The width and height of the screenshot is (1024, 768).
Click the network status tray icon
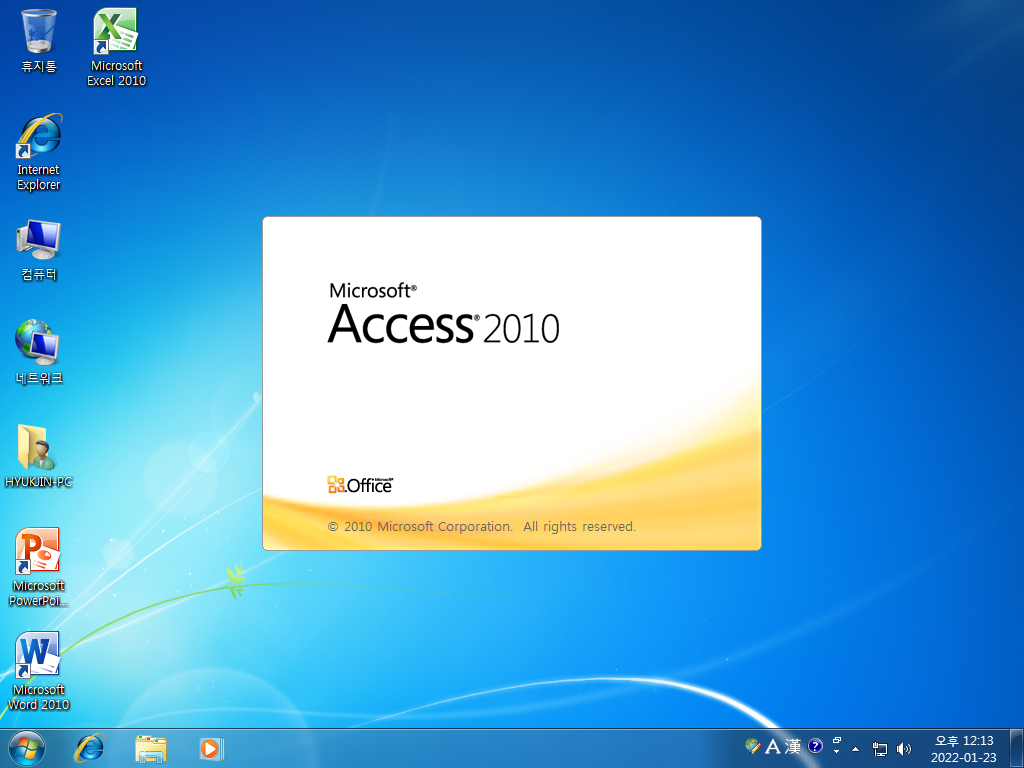pos(880,749)
